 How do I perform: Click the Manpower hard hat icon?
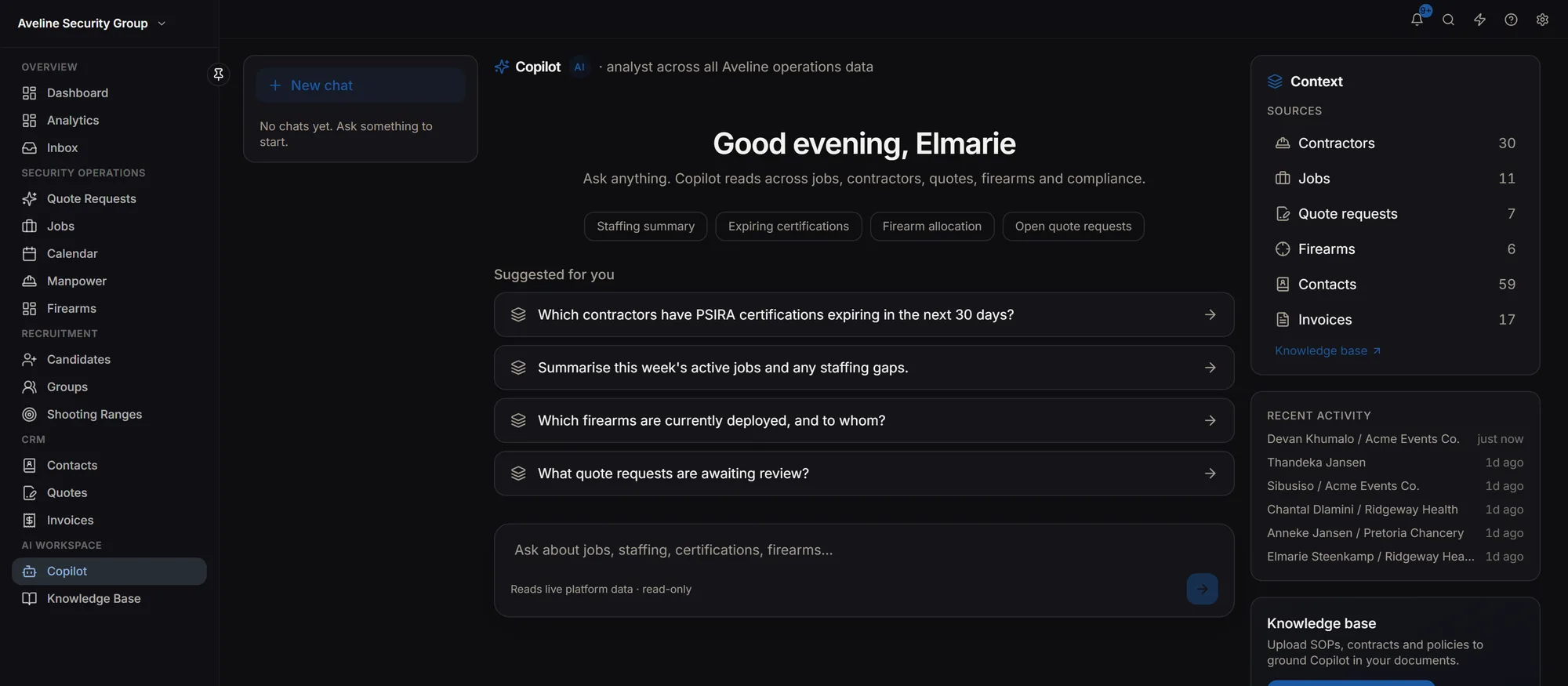coord(30,281)
